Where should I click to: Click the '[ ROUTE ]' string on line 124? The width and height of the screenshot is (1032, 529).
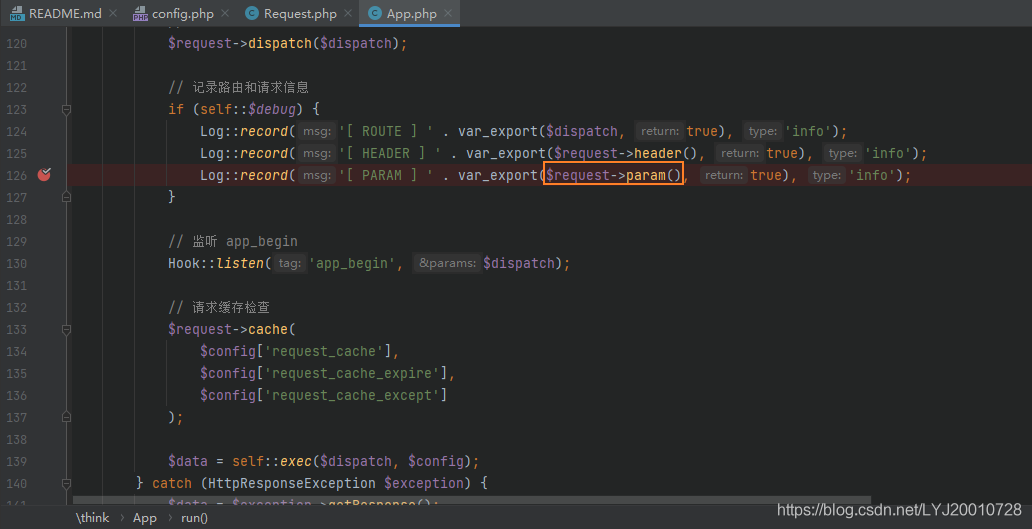click(x=387, y=131)
